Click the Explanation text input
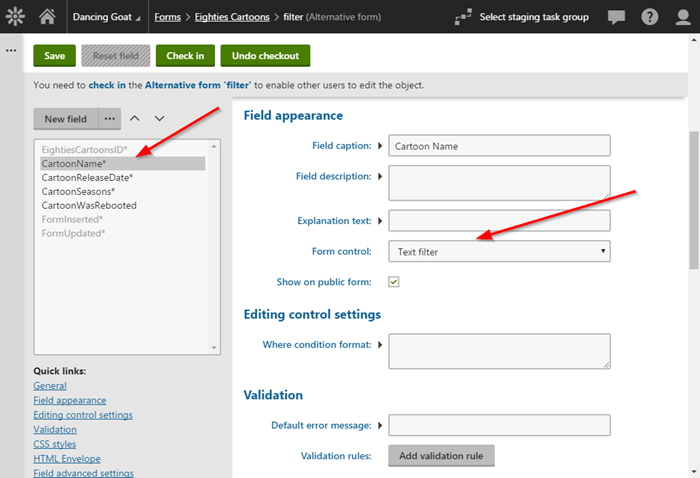The image size is (700, 478). click(499, 220)
